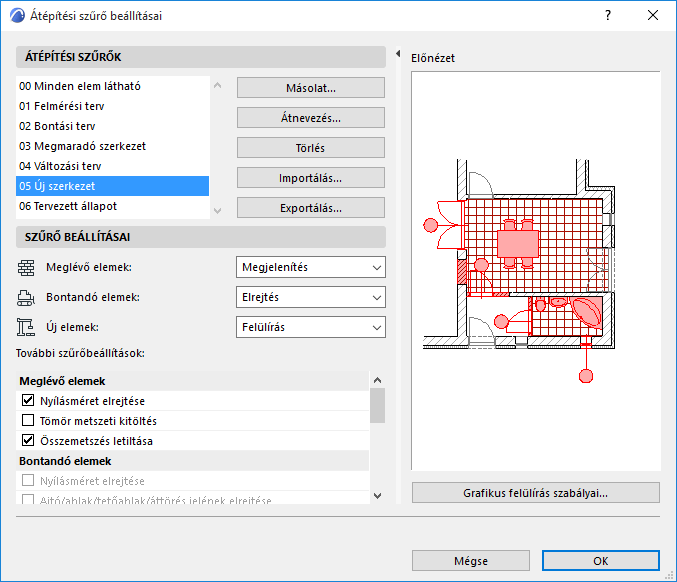Viewport: 677px width, 582px height.
Task: Select the 00 Minden elem látható filter
Action: [112, 86]
